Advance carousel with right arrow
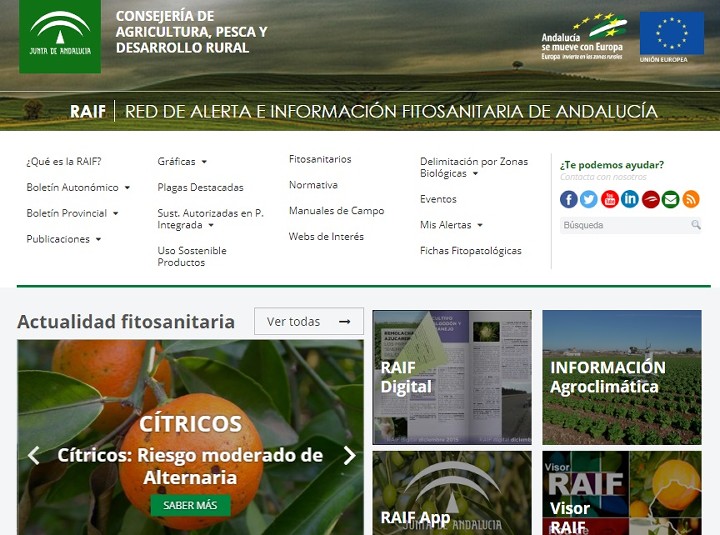The width and height of the screenshot is (720, 535). 349,456
